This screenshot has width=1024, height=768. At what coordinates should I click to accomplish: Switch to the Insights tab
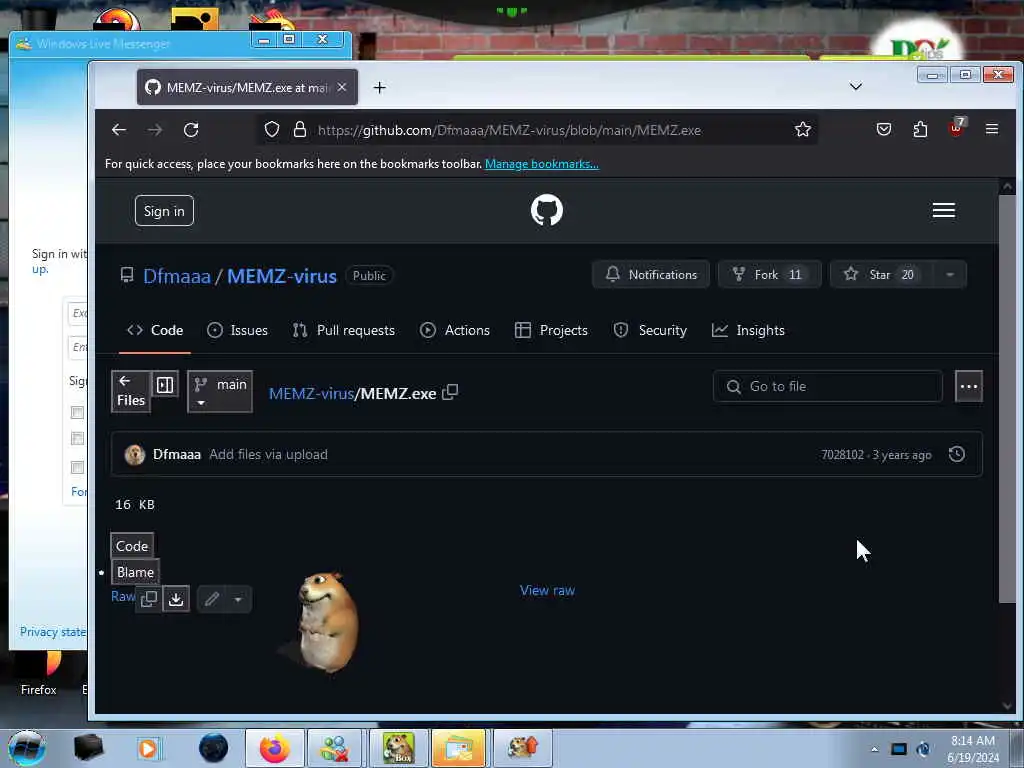pyautogui.click(x=748, y=330)
